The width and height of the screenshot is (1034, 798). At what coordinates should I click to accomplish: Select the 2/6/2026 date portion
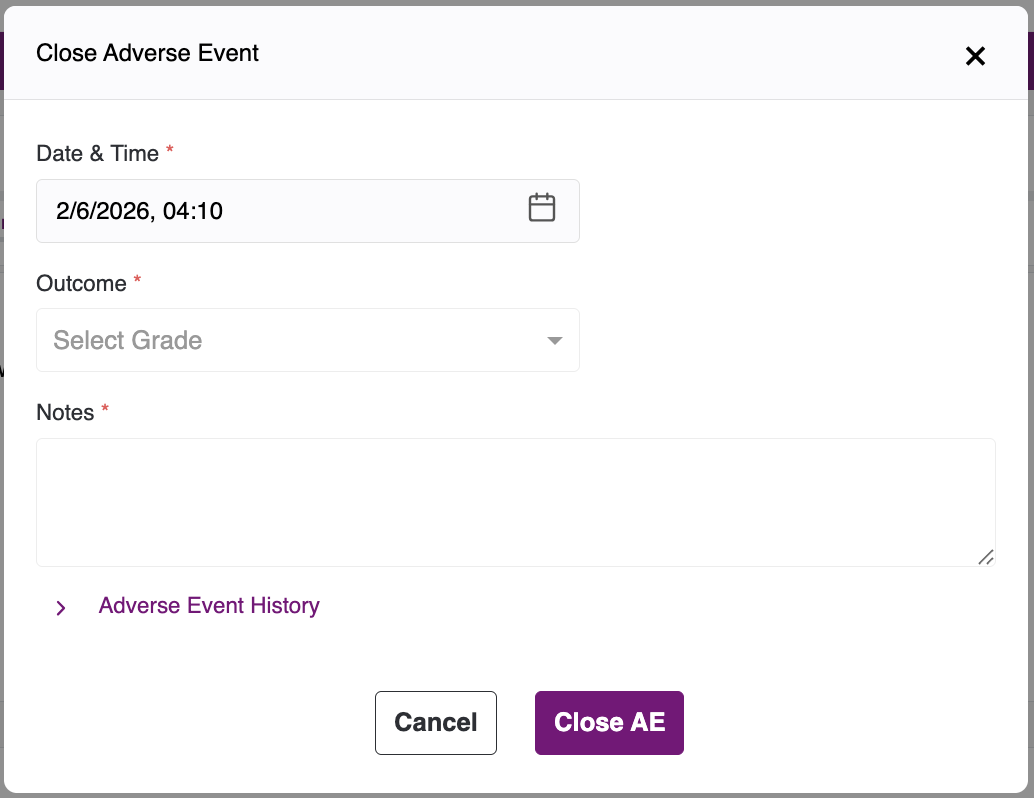coord(103,211)
